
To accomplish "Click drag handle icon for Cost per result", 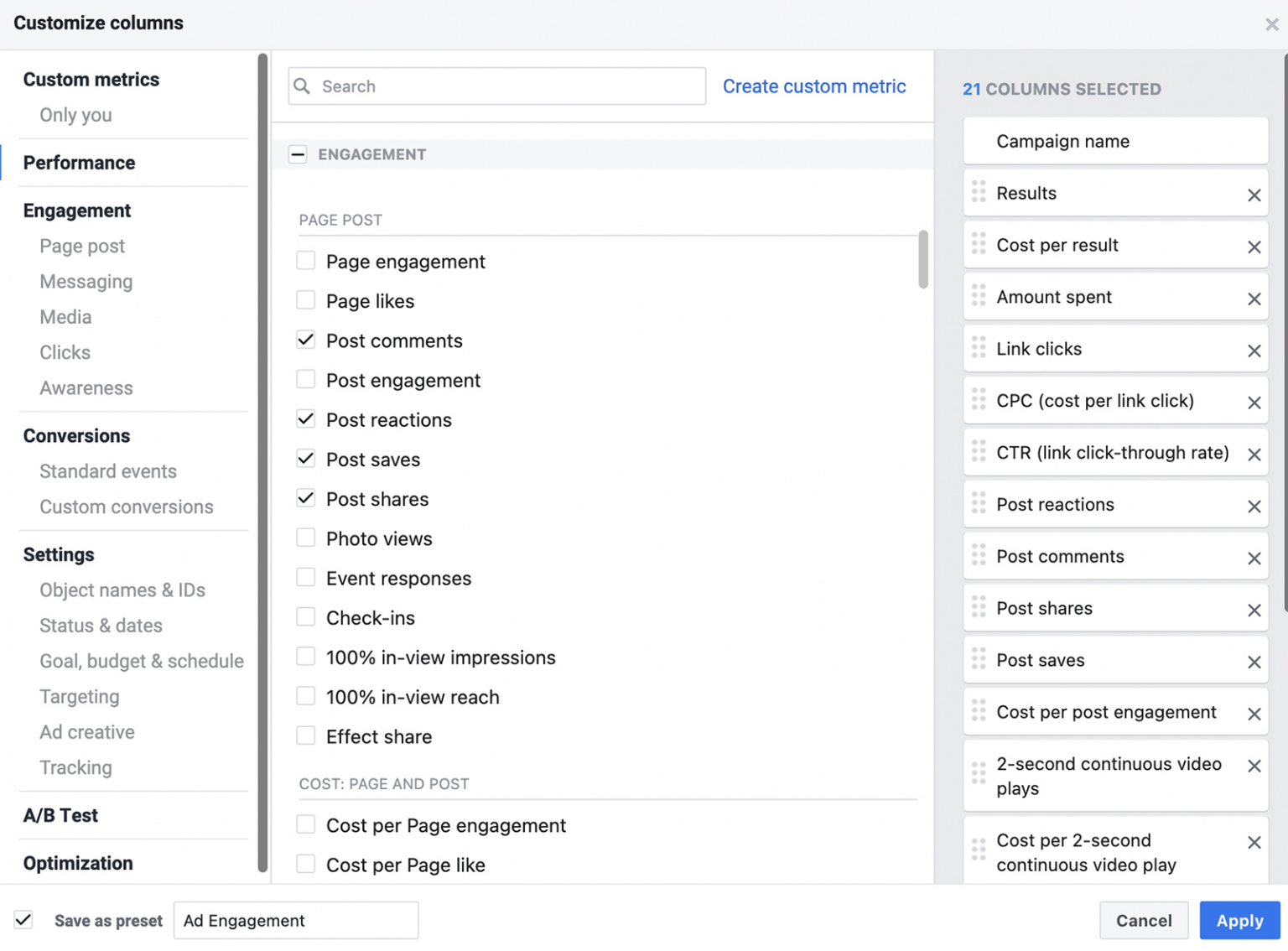I will pyautogui.click(x=979, y=245).
